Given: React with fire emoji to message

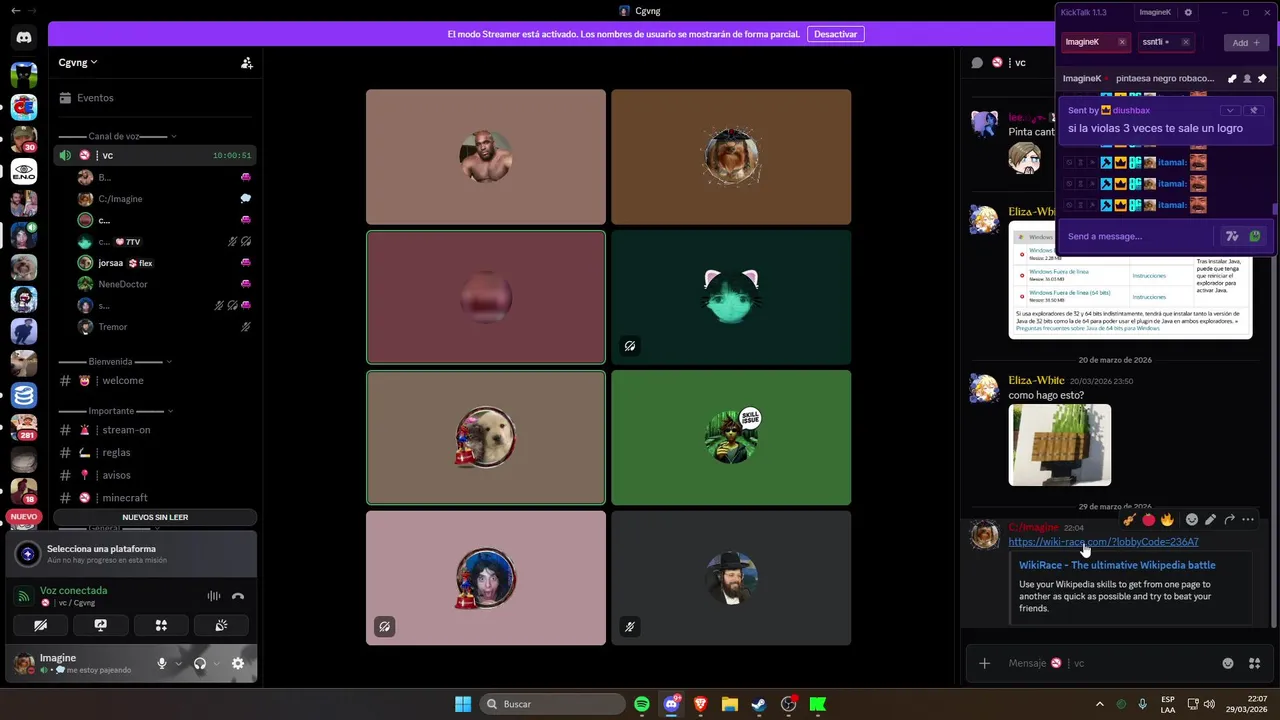Looking at the screenshot, I should [x=1167, y=519].
